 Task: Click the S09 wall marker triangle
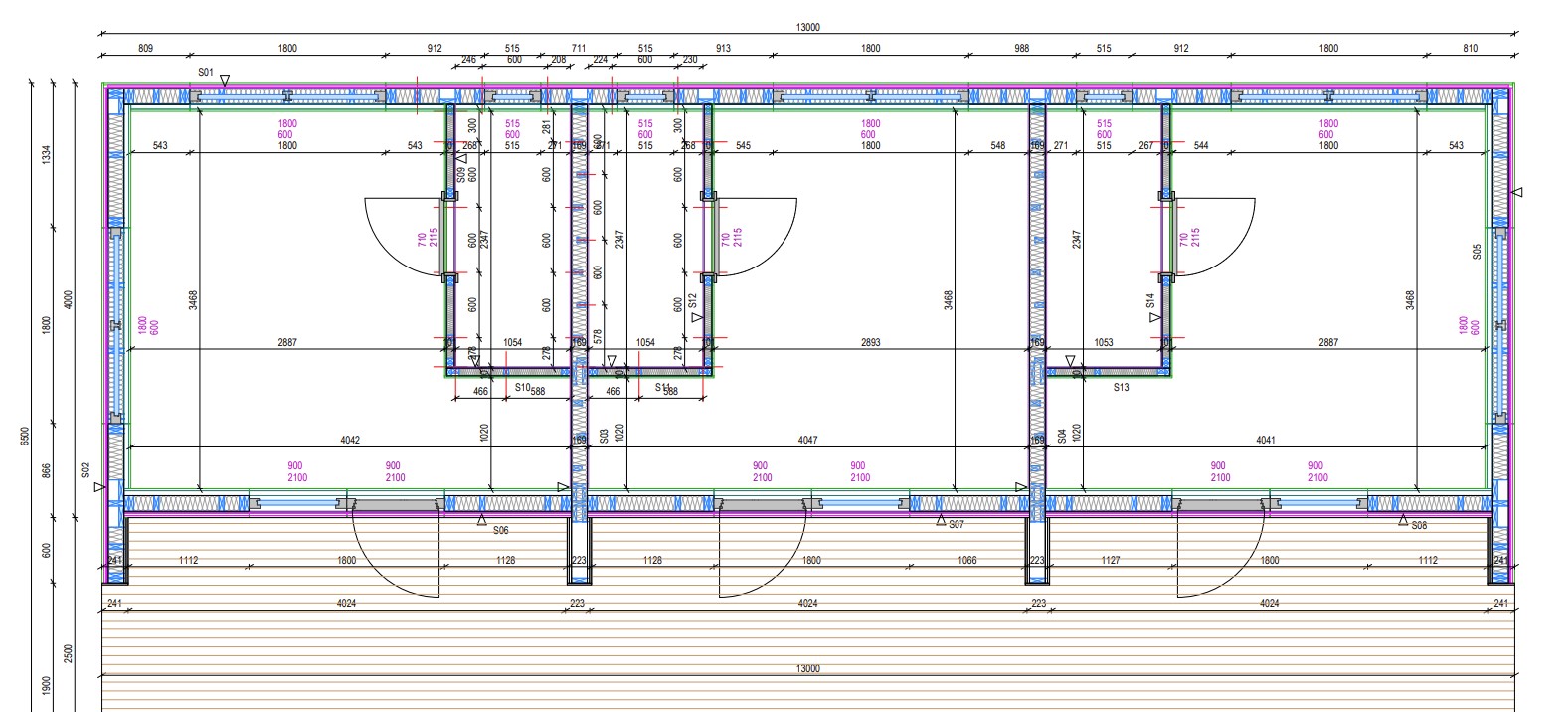[x=461, y=157]
